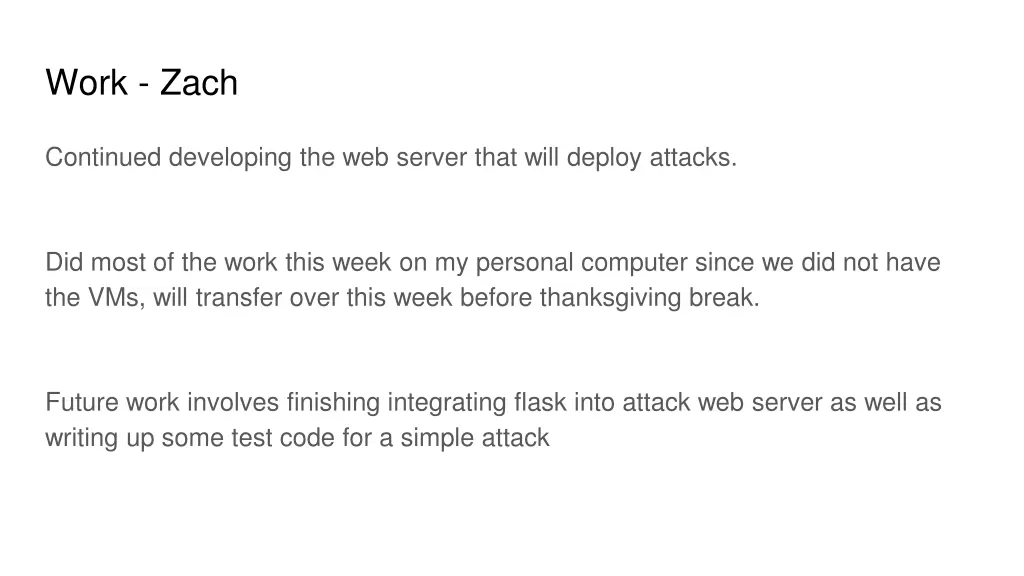Viewport: 1024px width, 576px height.
Task: Click the paragraph starting with "Future work"
Action: (x=493, y=420)
